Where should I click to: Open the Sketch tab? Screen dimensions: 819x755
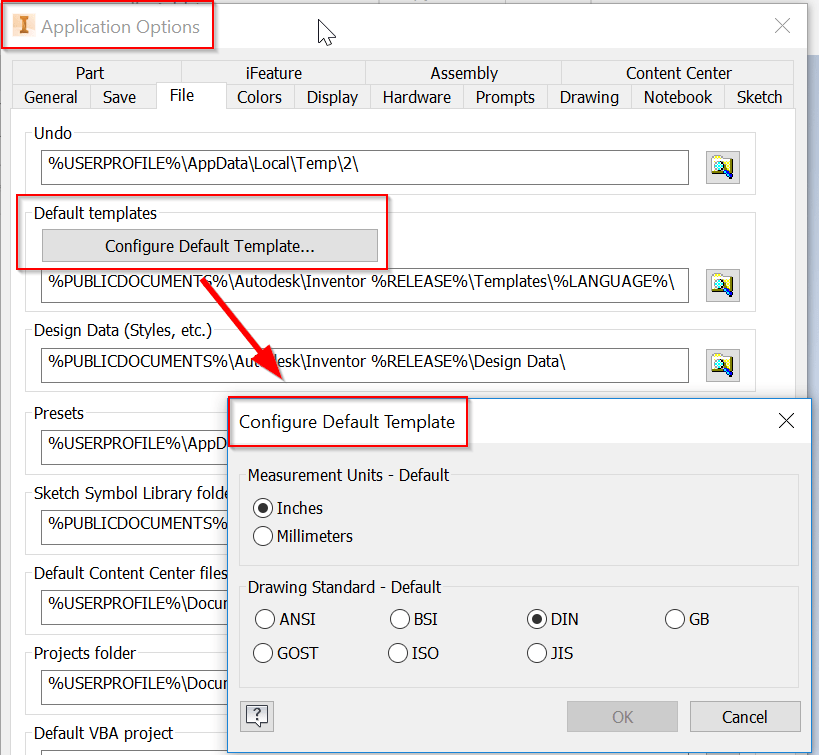pyautogui.click(x=759, y=97)
